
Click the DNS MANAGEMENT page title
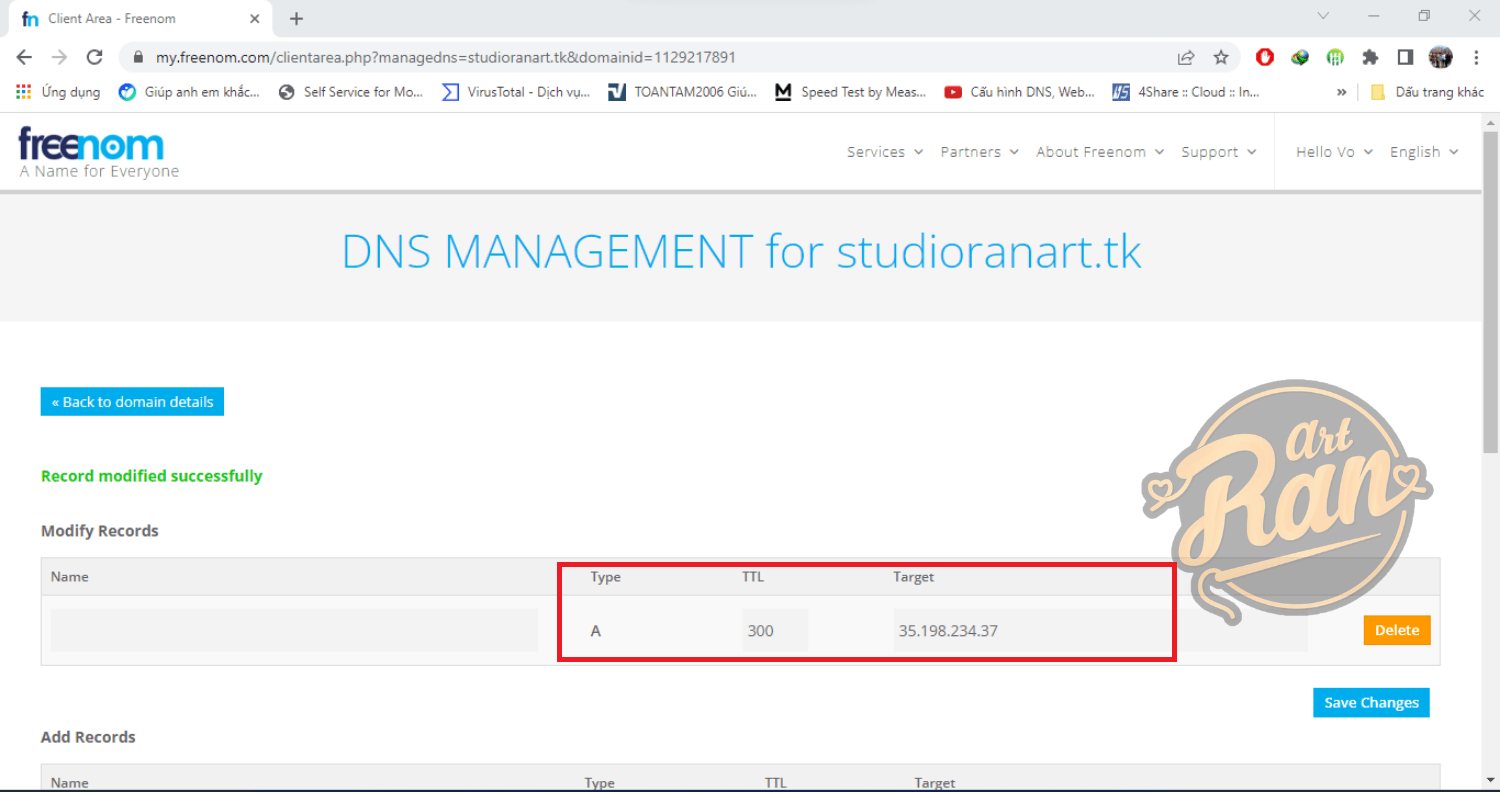pos(741,252)
